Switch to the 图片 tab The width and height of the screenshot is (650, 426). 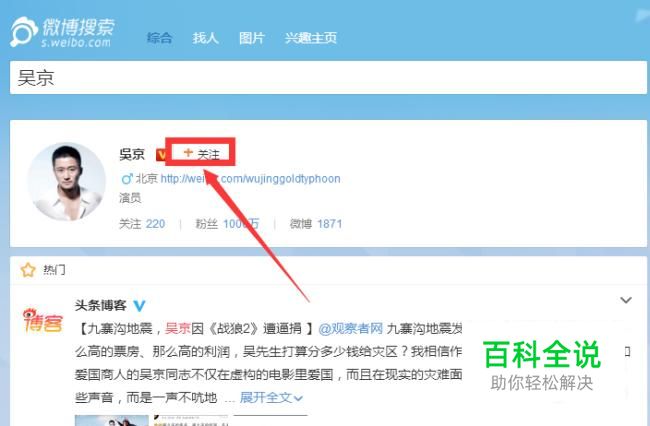252,38
